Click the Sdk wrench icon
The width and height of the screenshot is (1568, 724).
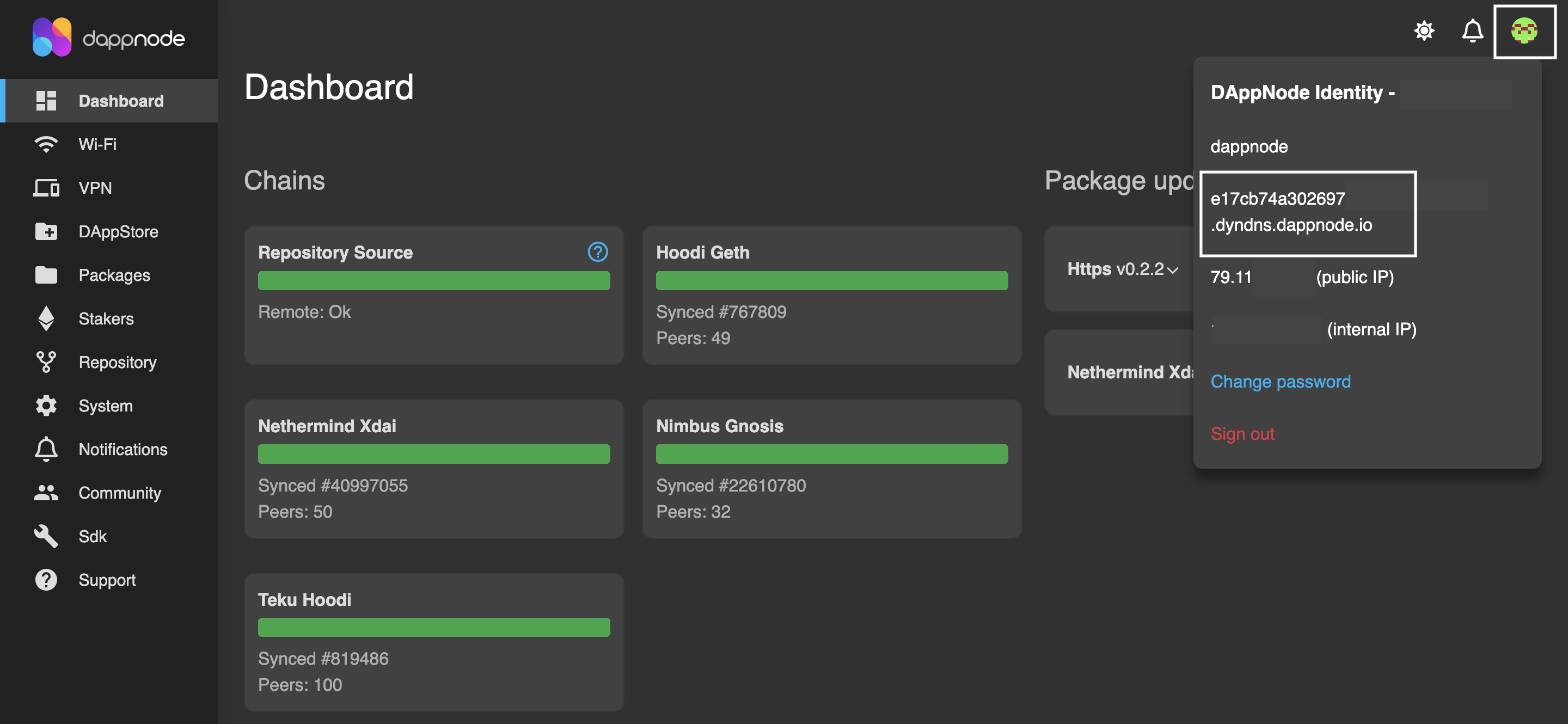tap(46, 536)
